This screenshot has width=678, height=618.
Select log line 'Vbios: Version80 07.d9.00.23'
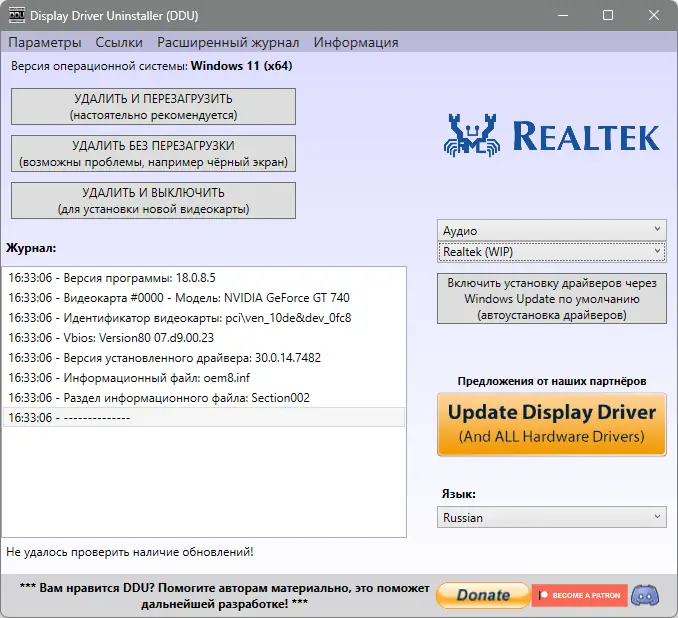(204, 338)
